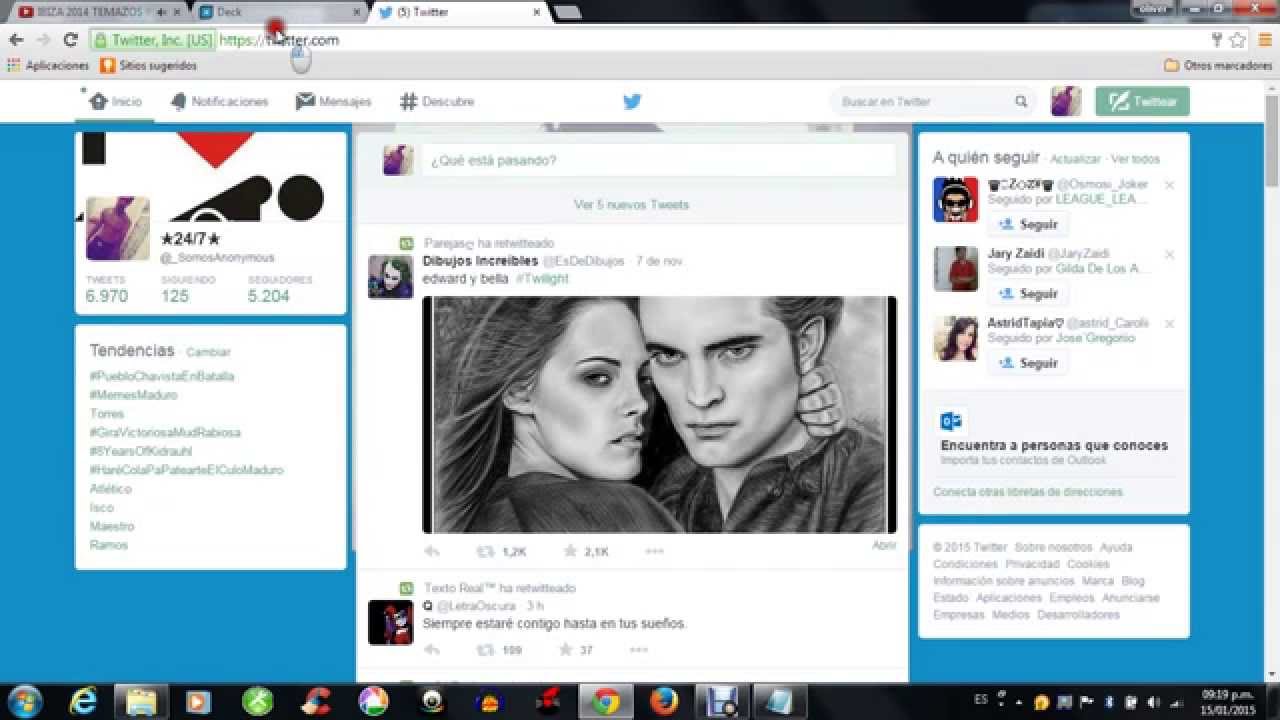Click the volume speaker tray icon
This screenshot has width=1280, height=720.
(1153, 701)
